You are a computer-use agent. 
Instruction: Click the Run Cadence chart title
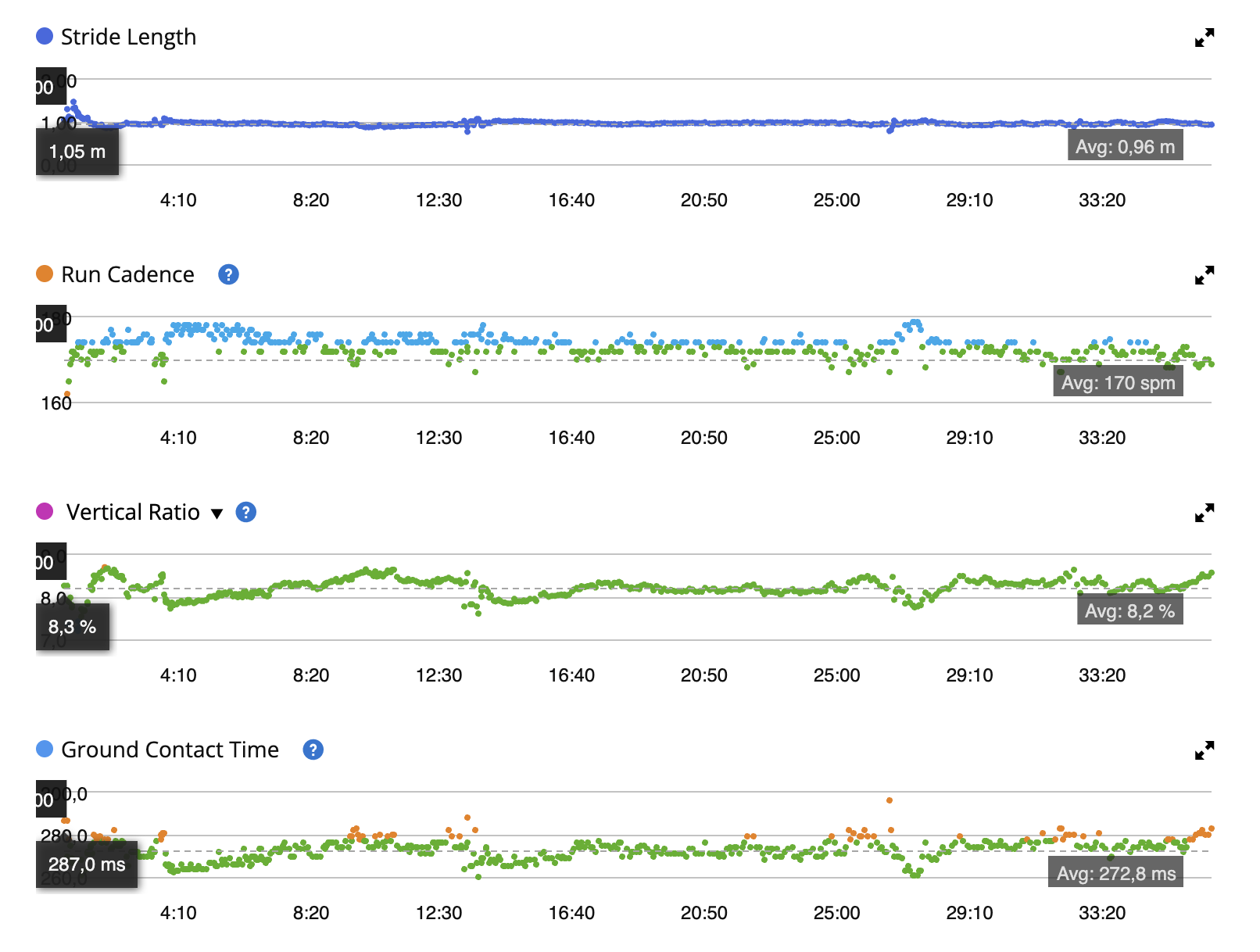tap(127, 274)
